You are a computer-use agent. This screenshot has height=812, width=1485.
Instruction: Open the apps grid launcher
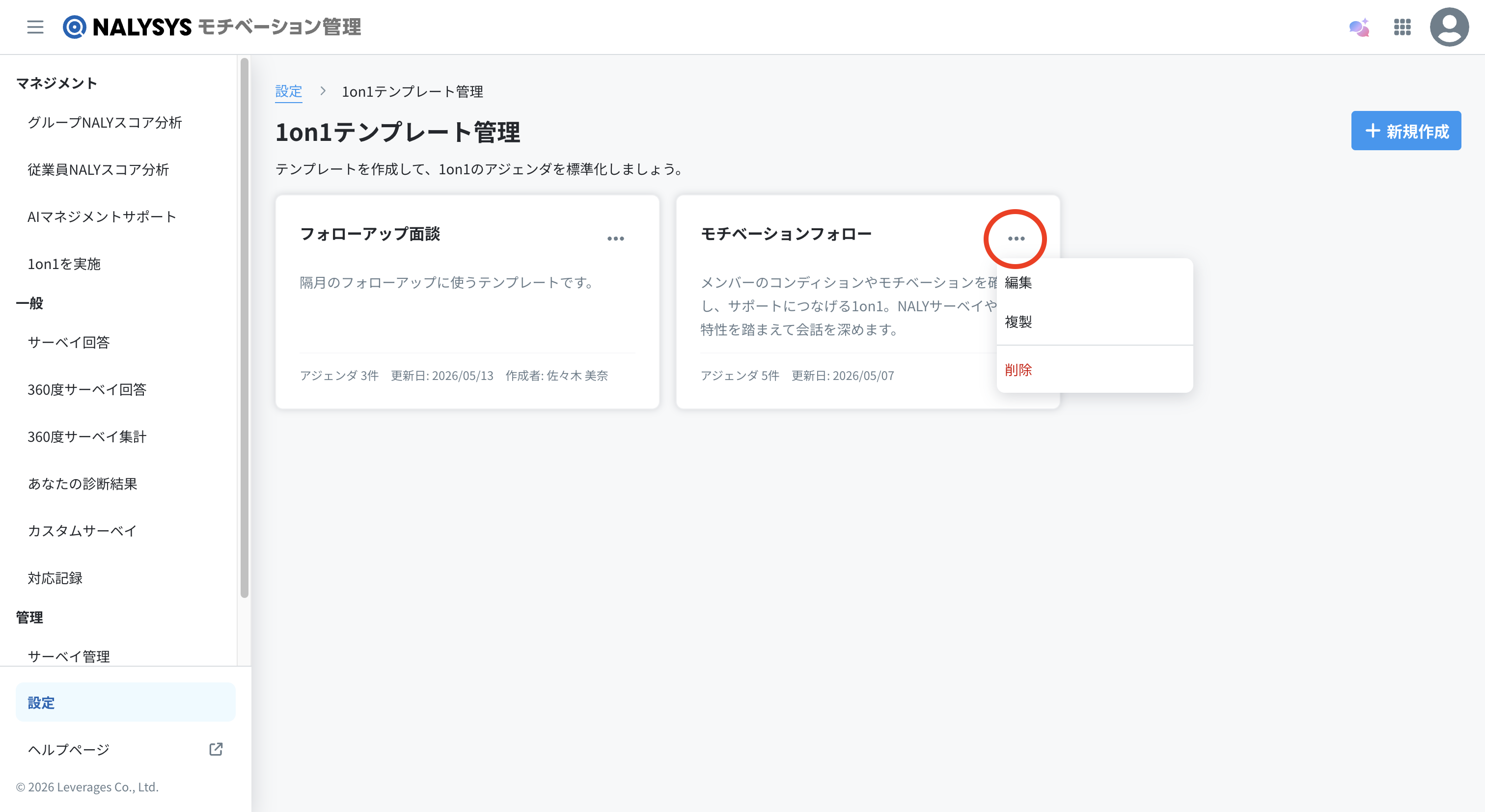click(x=1402, y=27)
